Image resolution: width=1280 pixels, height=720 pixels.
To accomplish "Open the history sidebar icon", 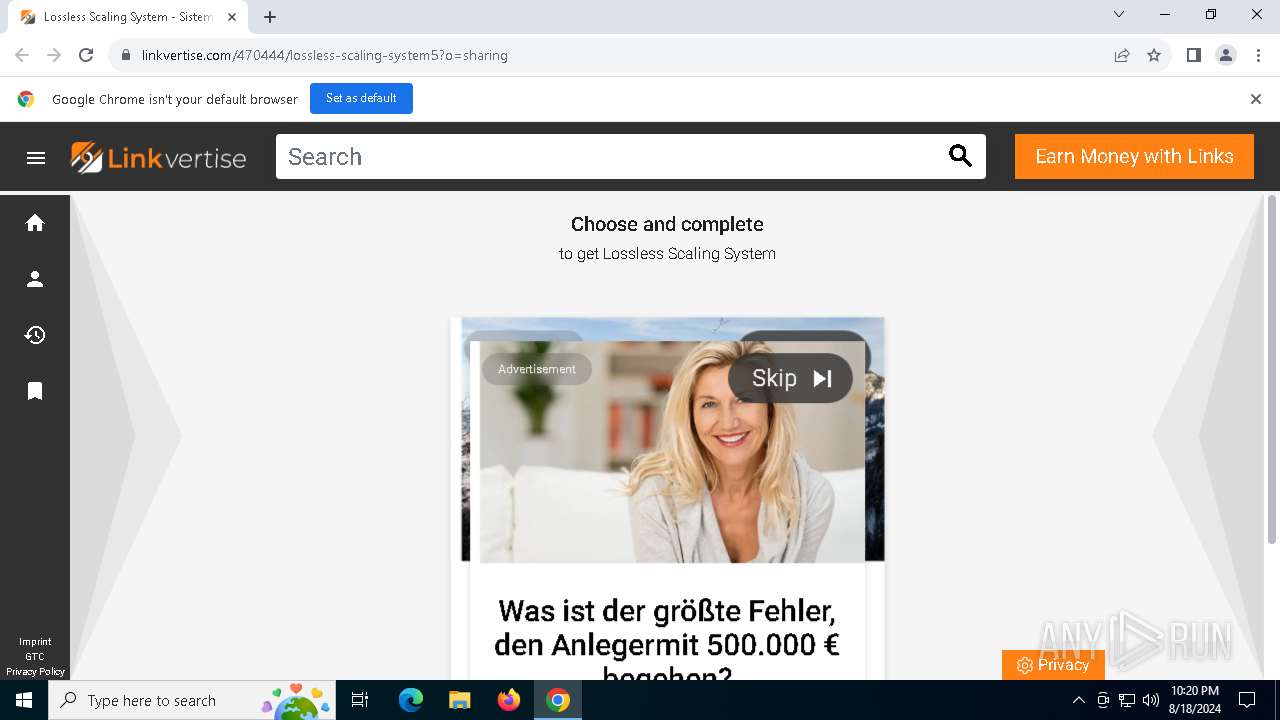I will pyautogui.click(x=35, y=335).
